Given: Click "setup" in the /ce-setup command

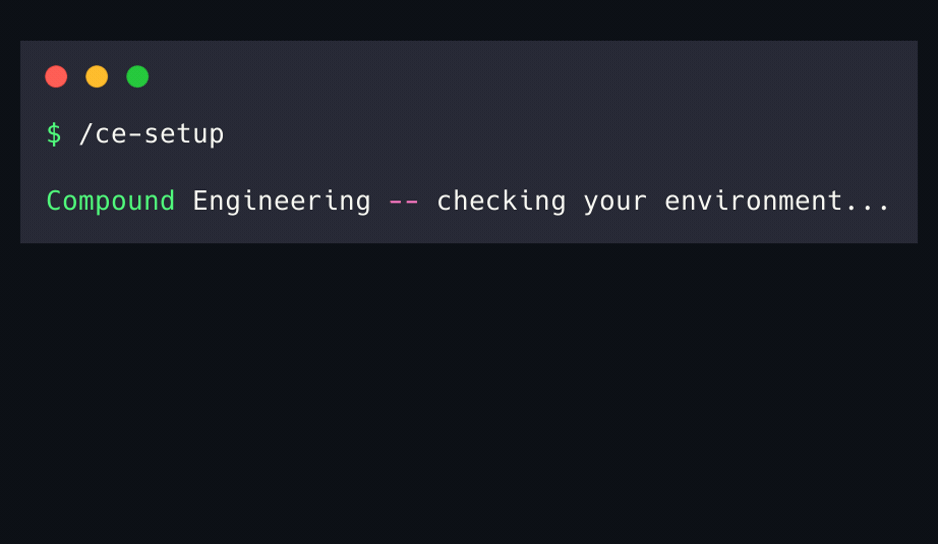Looking at the screenshot, I should [x=184, y=134].
